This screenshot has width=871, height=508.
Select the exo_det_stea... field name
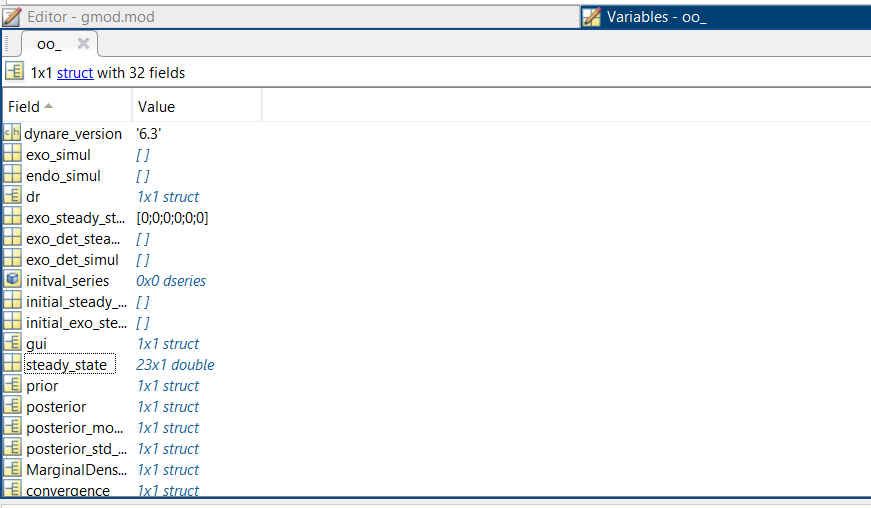click(x=73, y=239)
